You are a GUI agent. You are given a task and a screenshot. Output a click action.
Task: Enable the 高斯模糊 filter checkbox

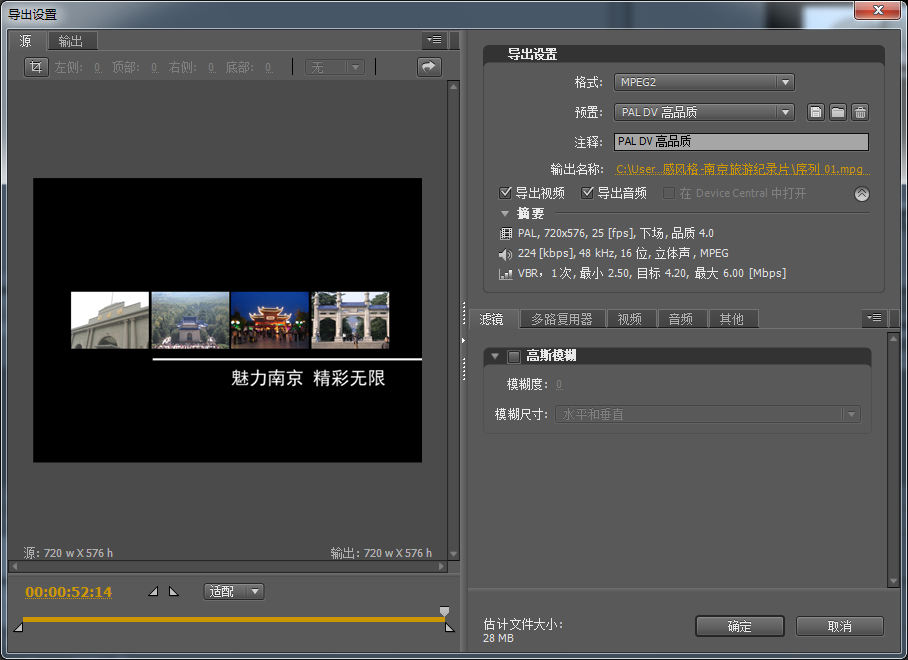point(514,356)
